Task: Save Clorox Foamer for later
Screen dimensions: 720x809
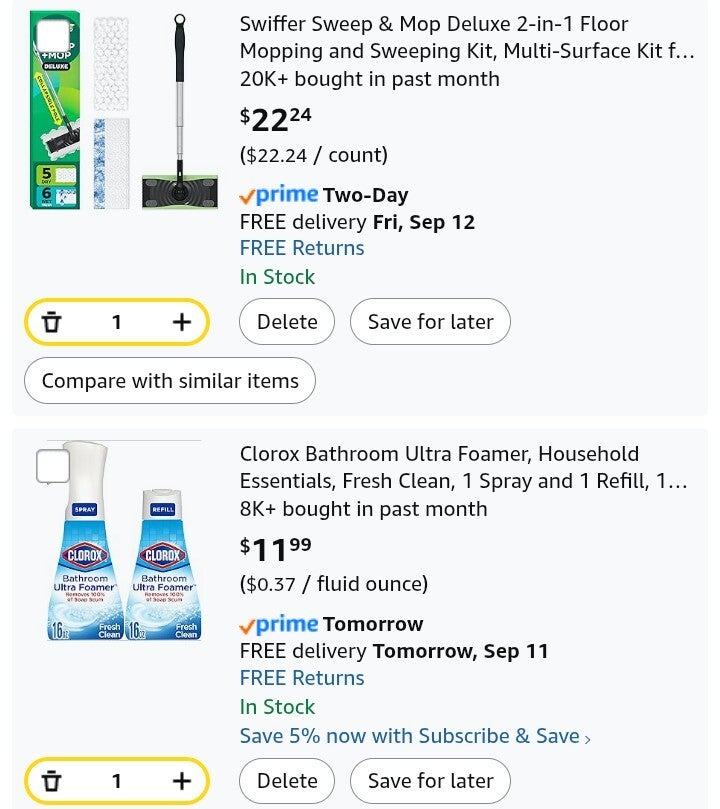Action: [x=430, y=781]
